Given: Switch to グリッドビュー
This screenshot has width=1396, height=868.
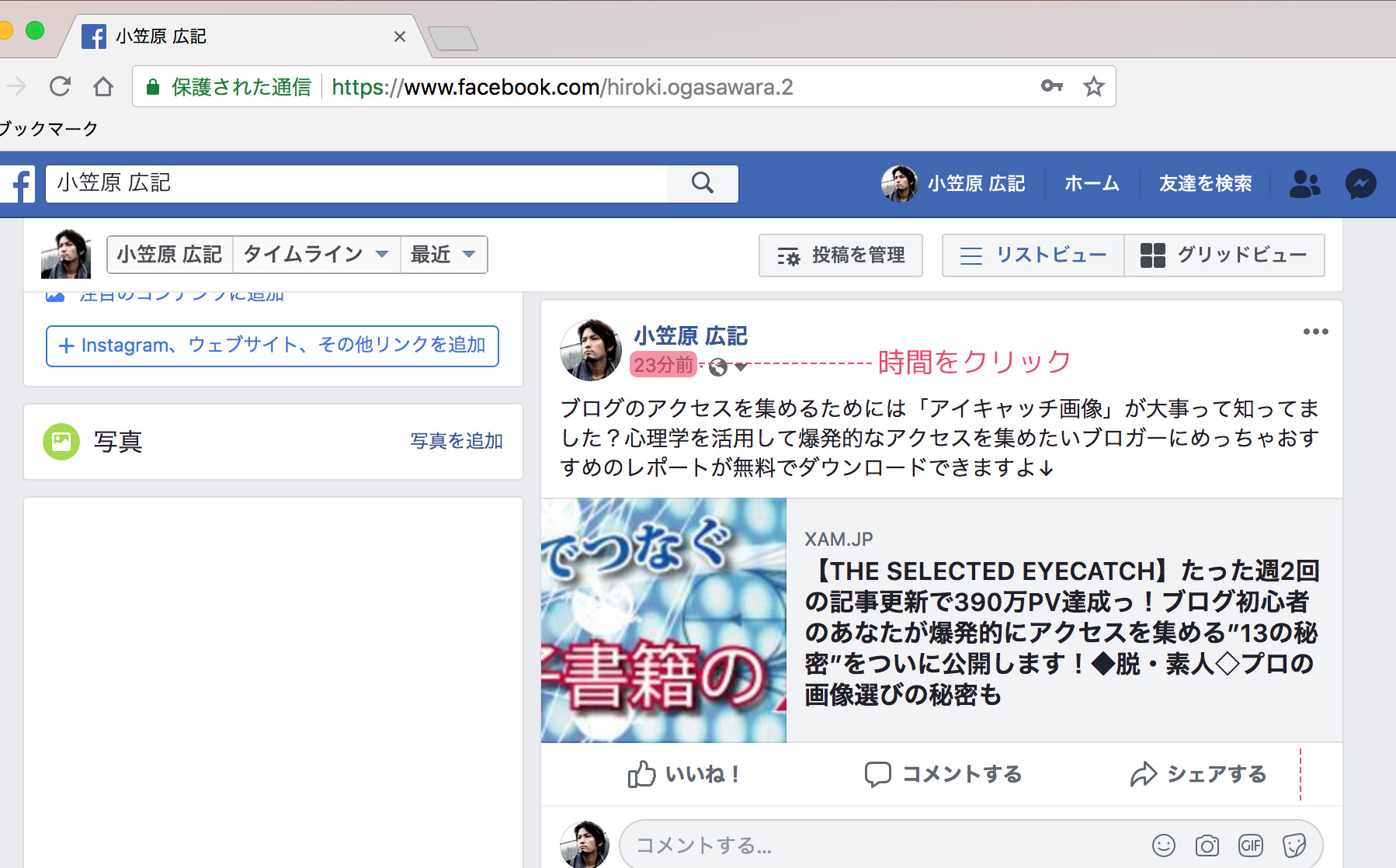Looking at the screenshot, I should tap(1224, 255).
